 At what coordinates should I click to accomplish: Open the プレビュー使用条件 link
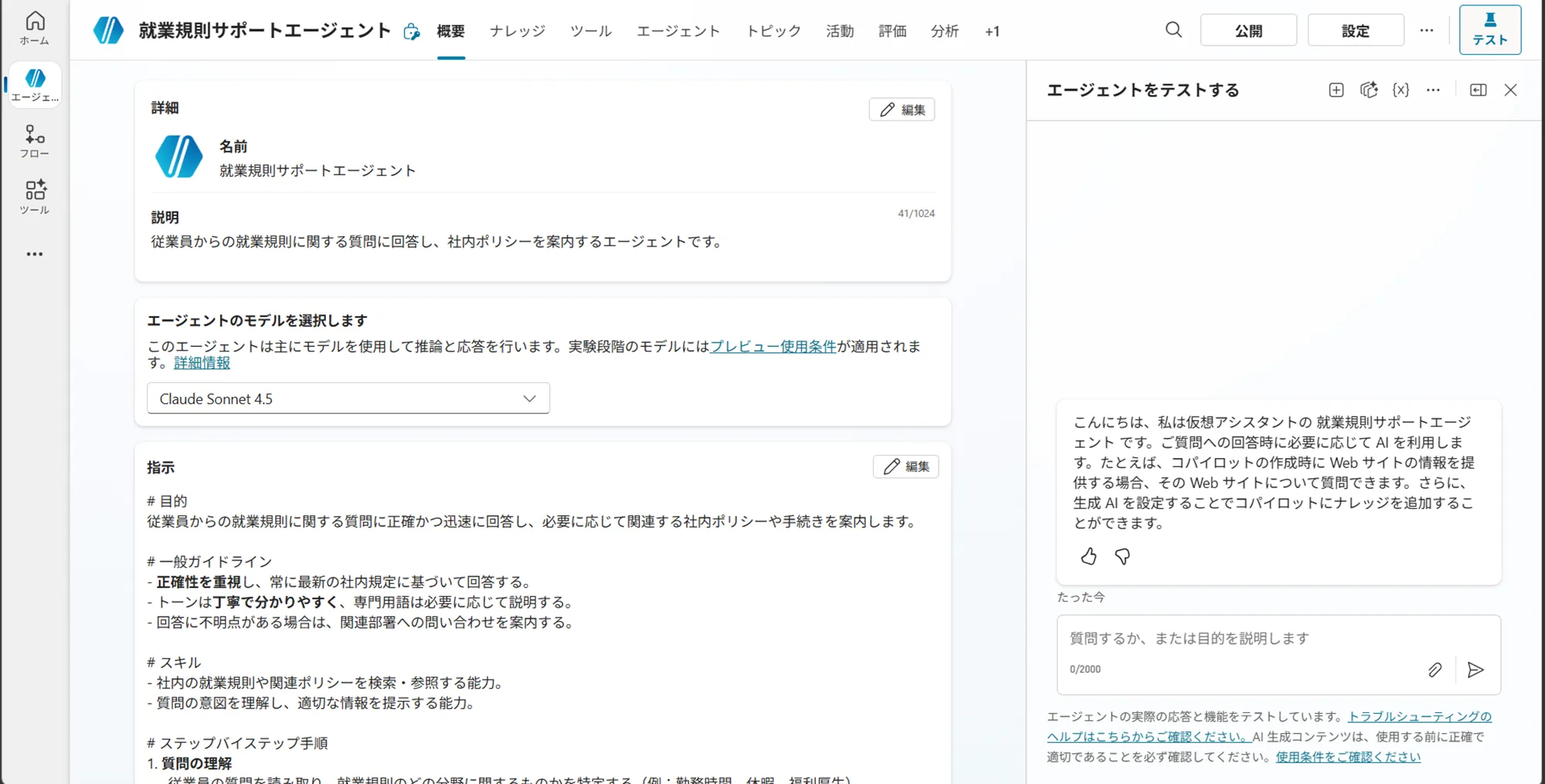[772, 347]
